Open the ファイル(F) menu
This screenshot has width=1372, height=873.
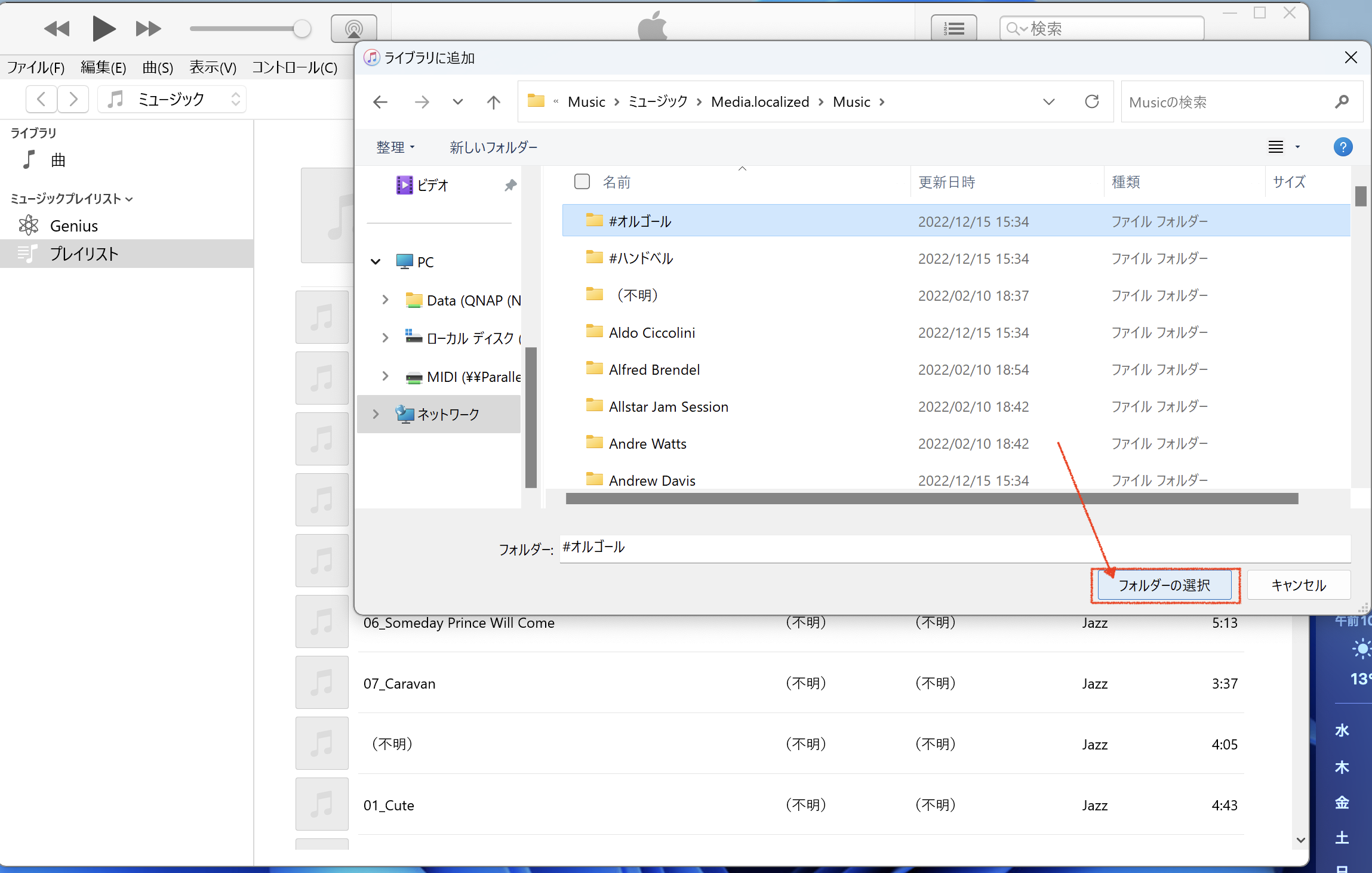point(36,67)
